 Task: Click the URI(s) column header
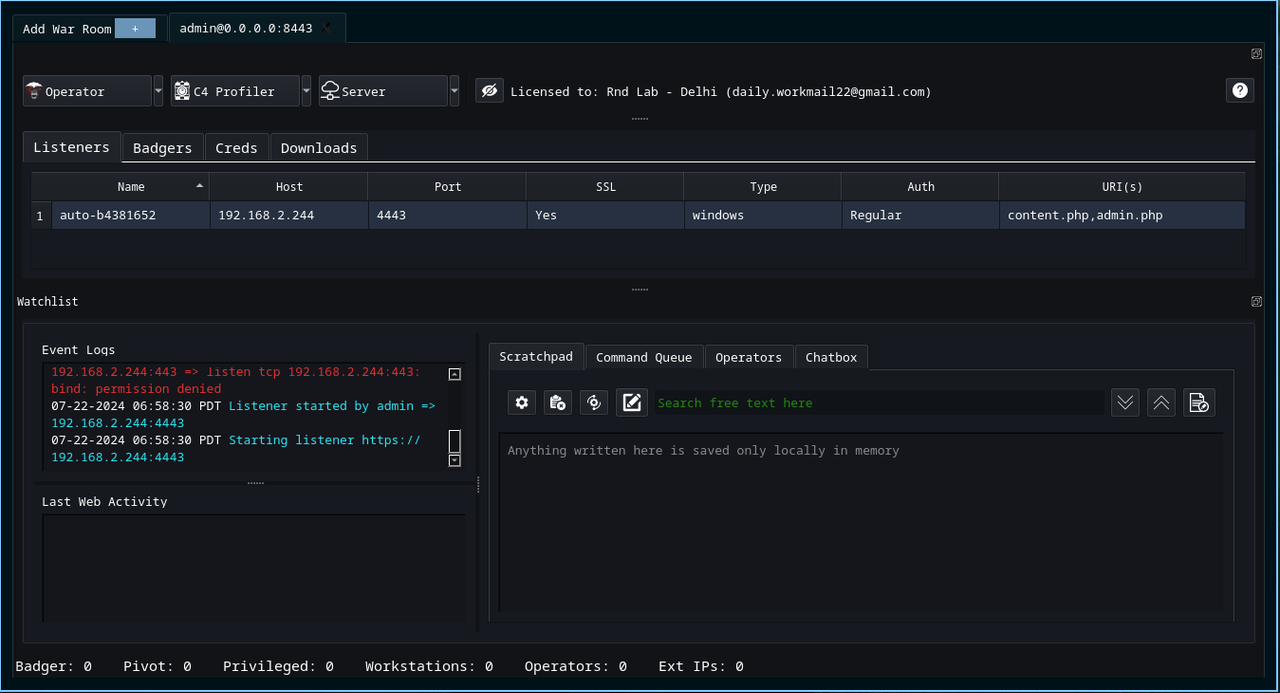pyautogui.click(x=1122, y=187)
